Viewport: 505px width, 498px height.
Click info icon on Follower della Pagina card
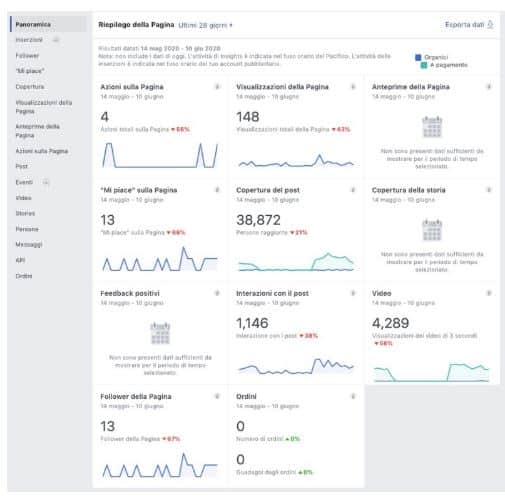[217, 396]
